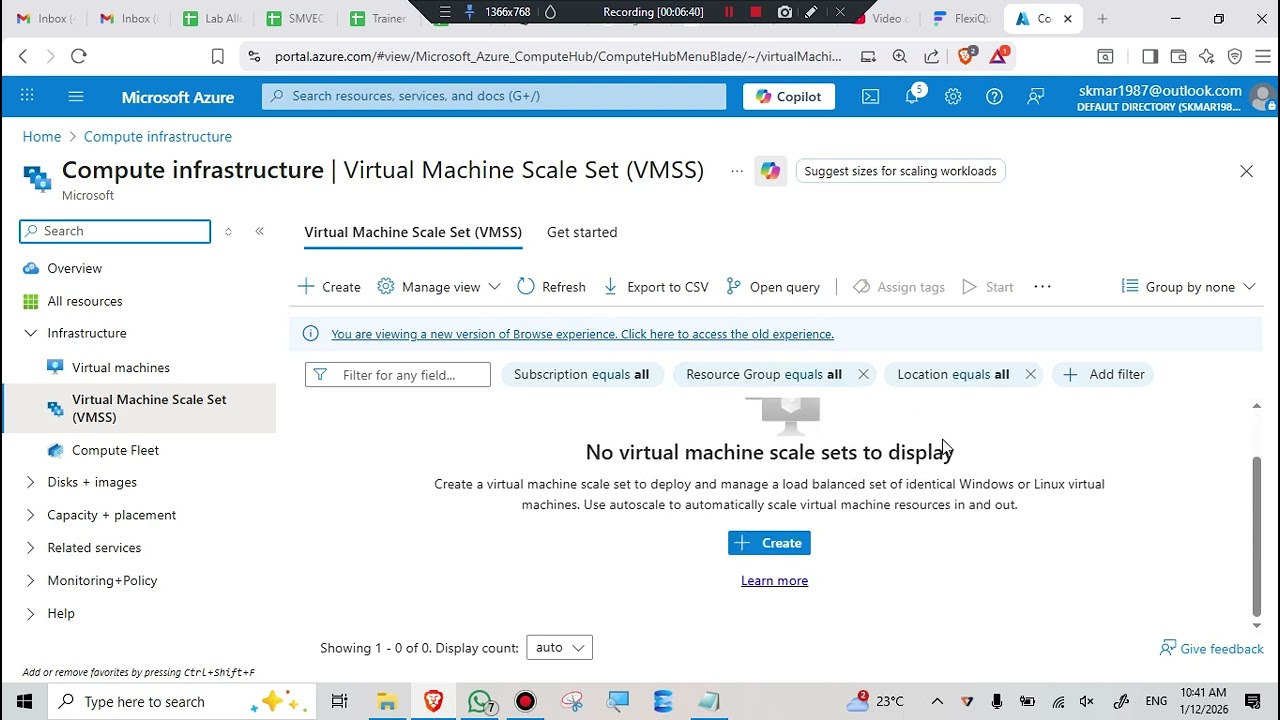Remove the Location filter

1030,374
